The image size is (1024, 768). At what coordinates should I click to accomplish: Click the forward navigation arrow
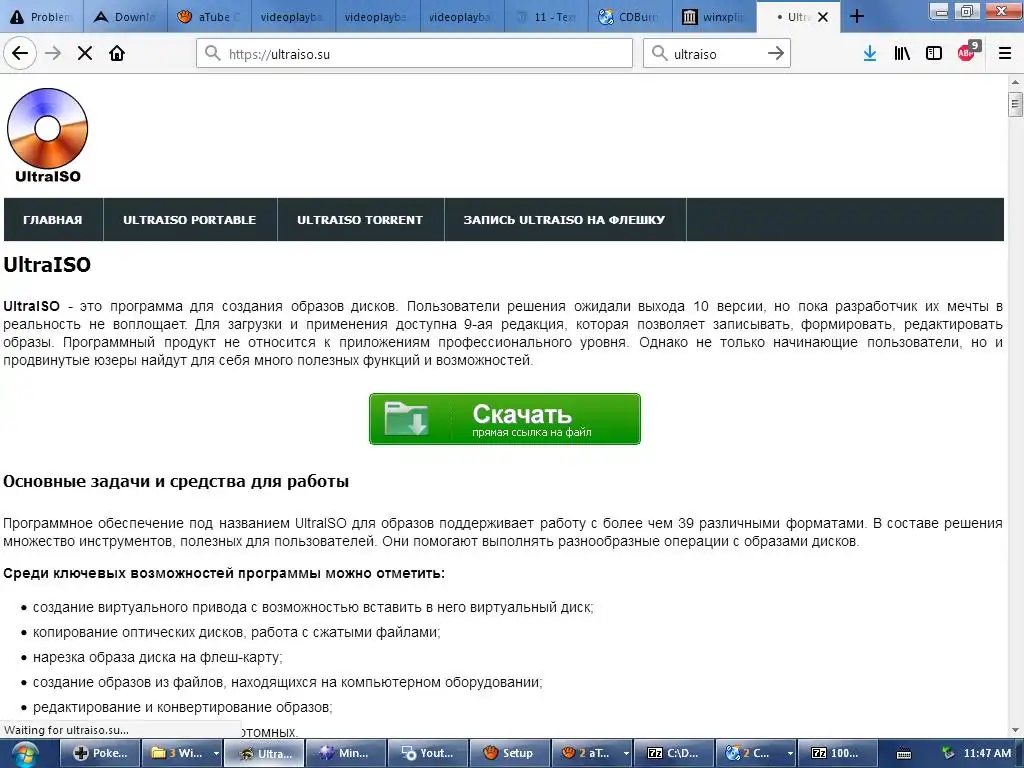pos(53,53)
